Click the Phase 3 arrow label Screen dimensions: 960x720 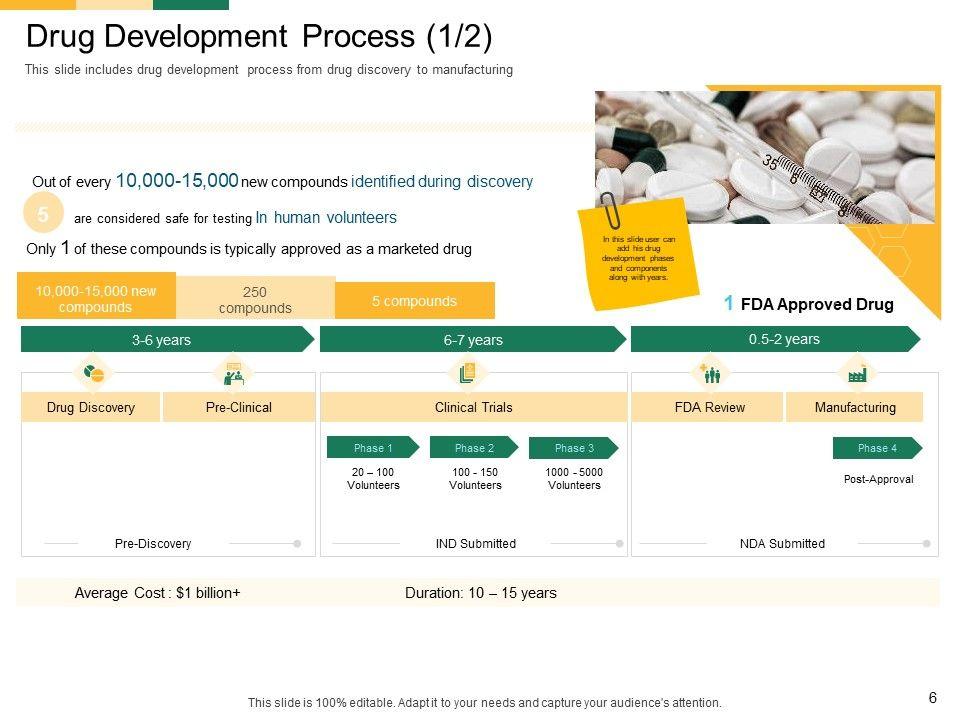pyautogui.click(x=574, y=448)
